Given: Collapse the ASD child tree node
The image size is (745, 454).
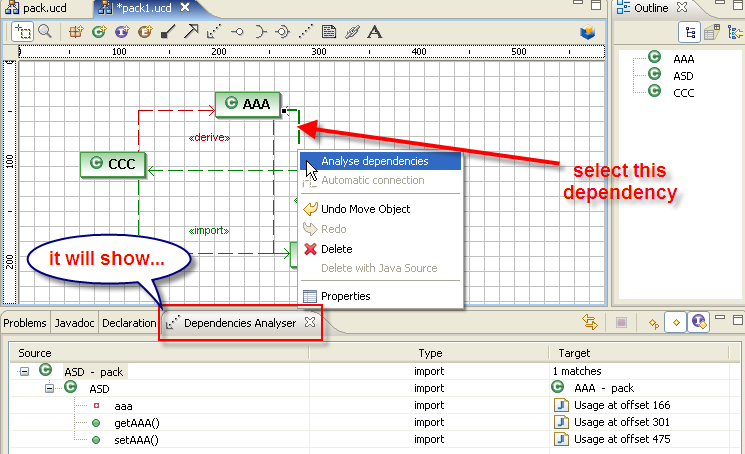Looking at the screenshot, I should (47, 389).
